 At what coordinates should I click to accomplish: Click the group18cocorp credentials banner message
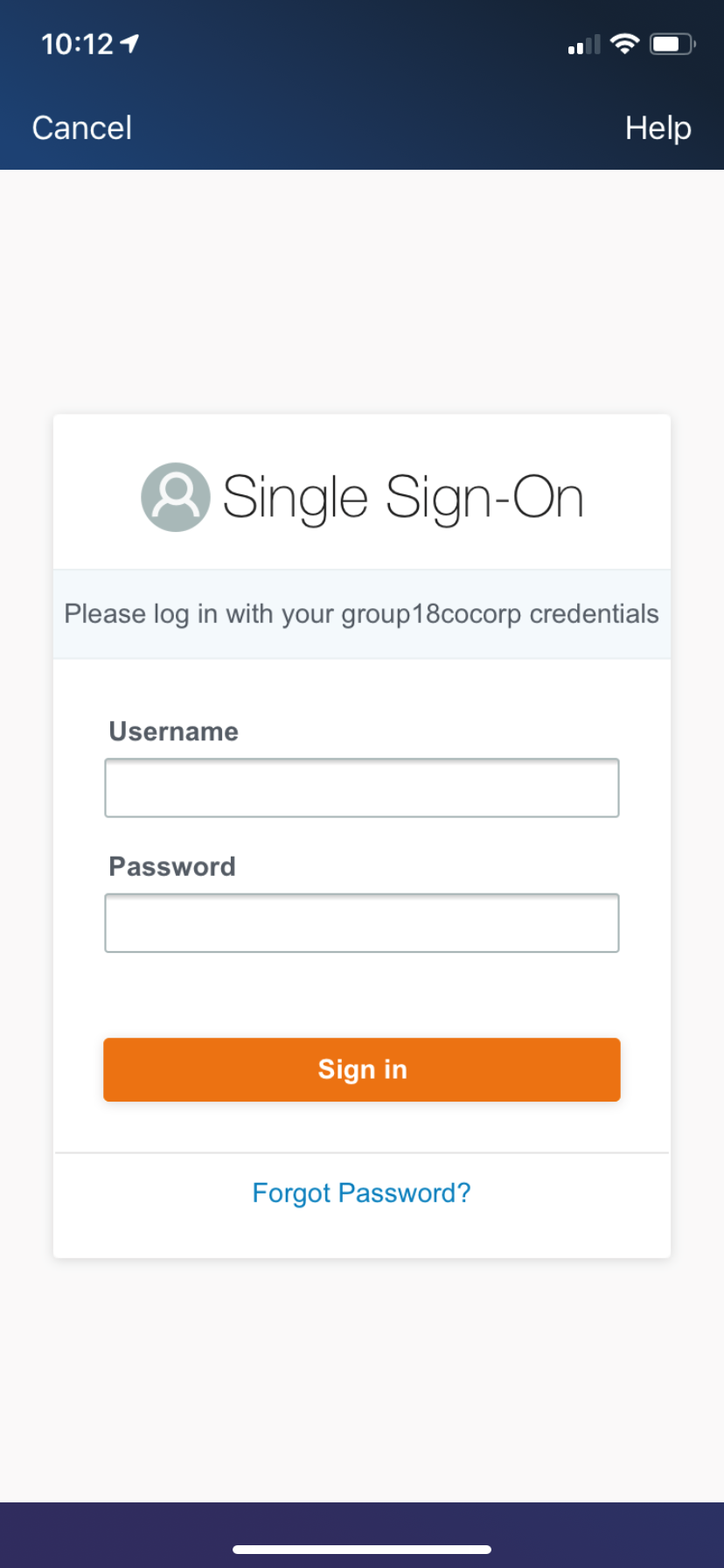(x=362, y=614)
